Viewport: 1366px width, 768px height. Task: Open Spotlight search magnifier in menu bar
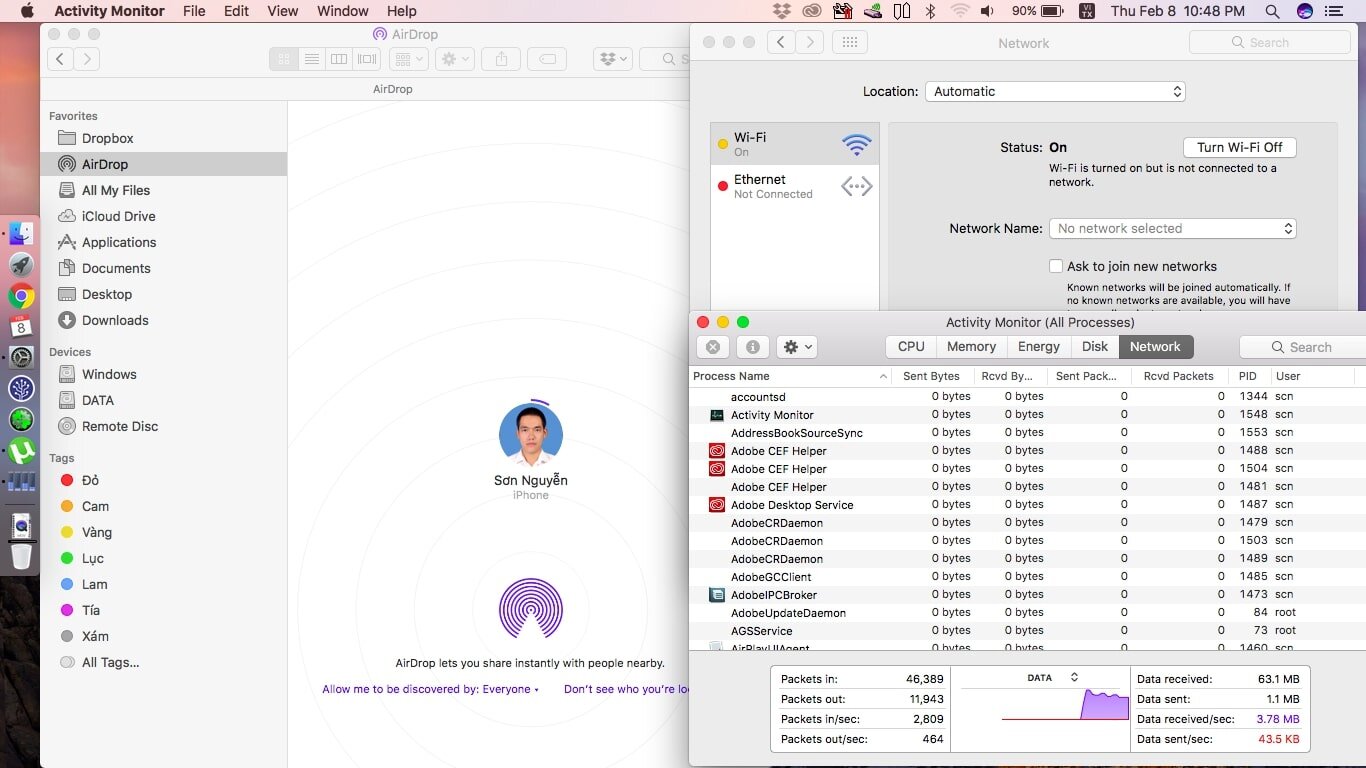[x=1272, y=11]
